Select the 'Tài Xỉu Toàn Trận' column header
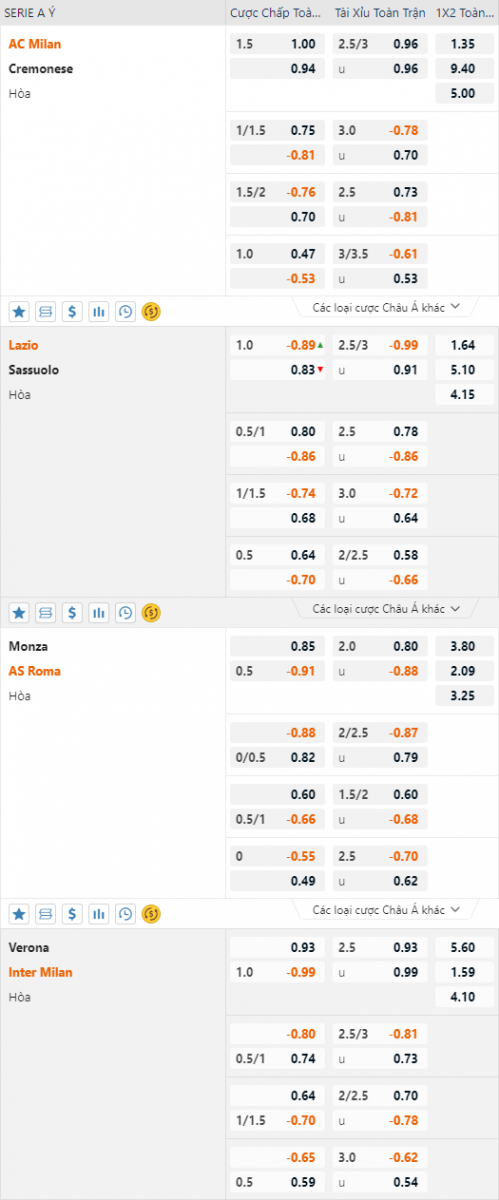The width and height of the screenshot is (499, 1200). tap(380, 13)
